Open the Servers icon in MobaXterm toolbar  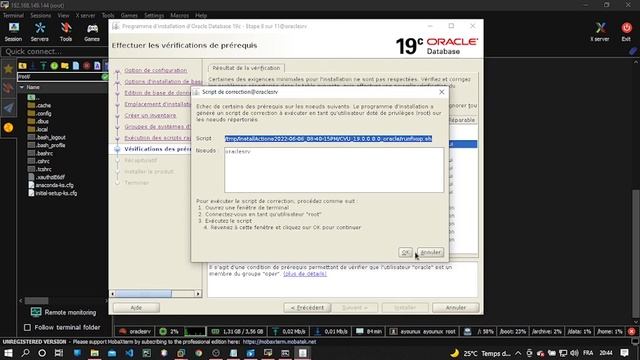click(40, 32)
